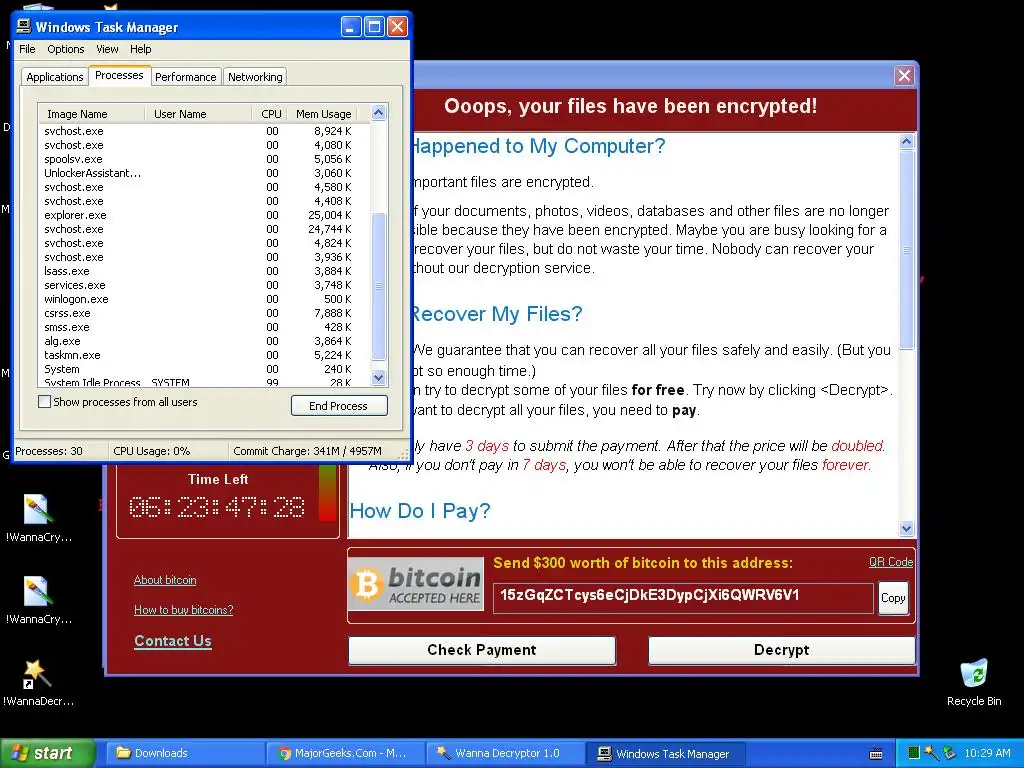Click ransom message scroll down arrow
The height and width of the screenshot is (768, 1024).
906,528
